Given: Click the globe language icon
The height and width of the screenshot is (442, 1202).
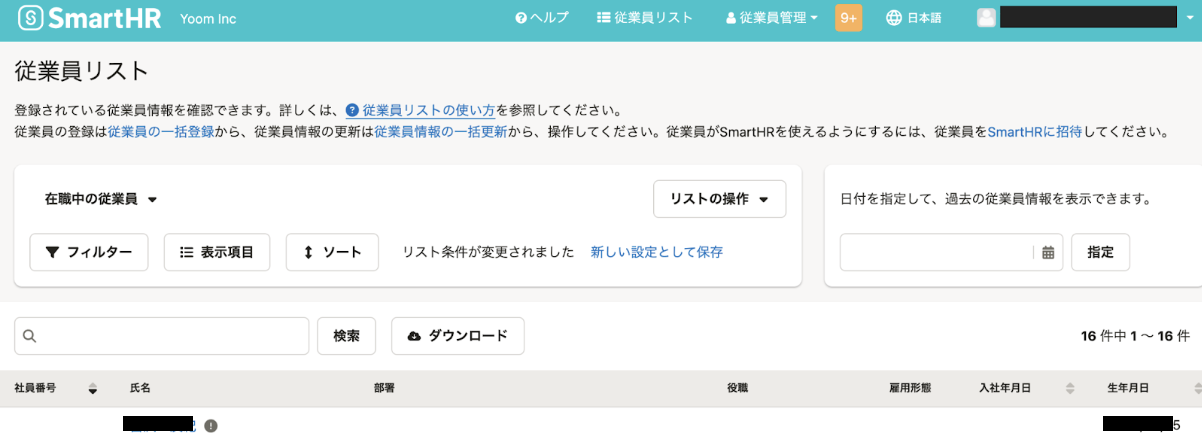Looking at the screenshot, I should 894,18.
